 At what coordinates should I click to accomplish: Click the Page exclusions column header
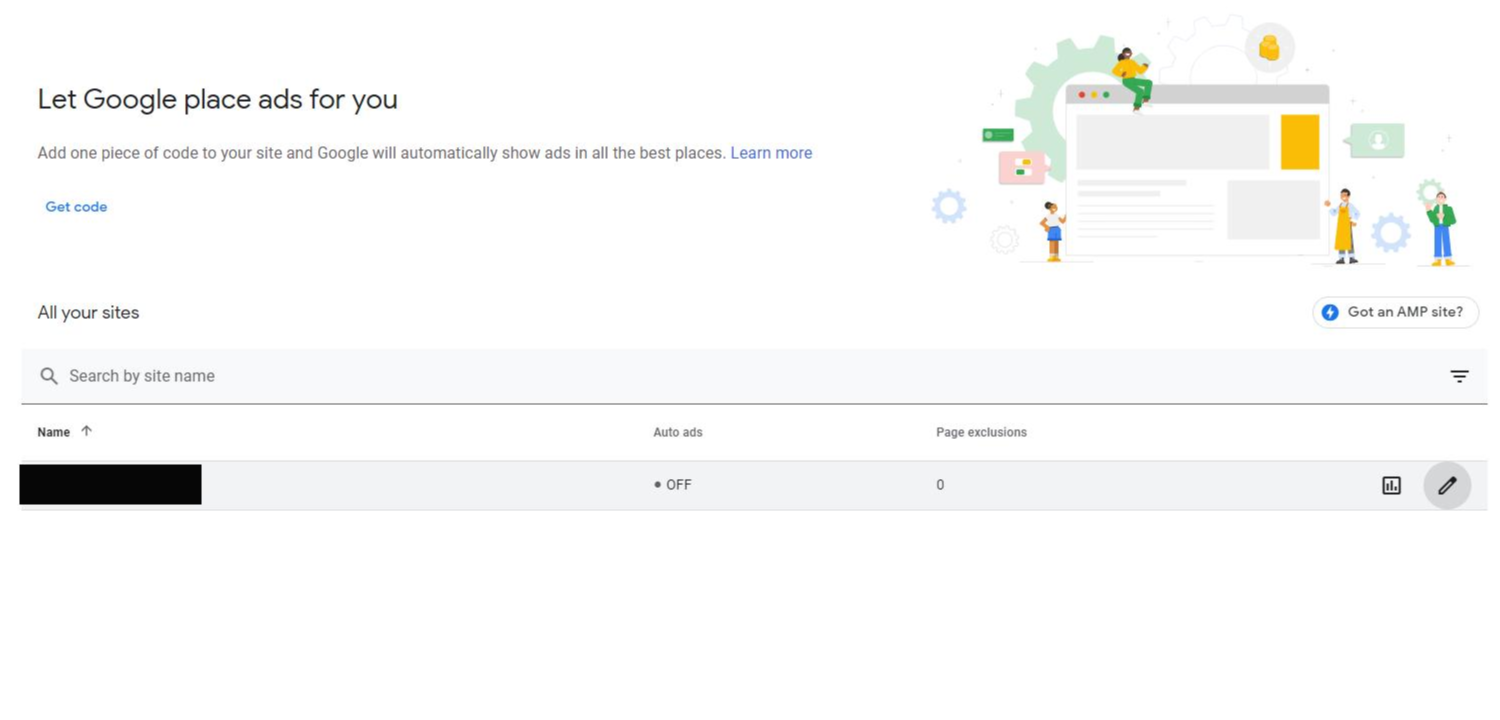pos(981,432)
